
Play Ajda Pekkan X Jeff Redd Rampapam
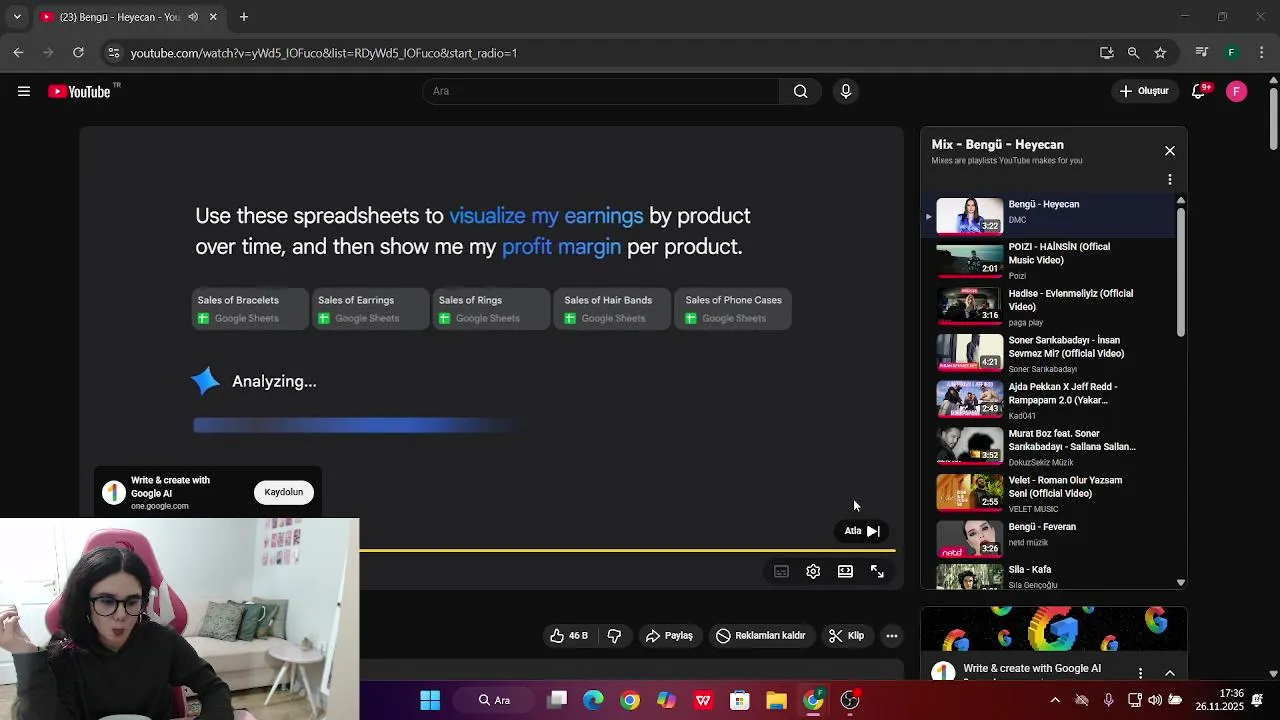point(1047,400)
